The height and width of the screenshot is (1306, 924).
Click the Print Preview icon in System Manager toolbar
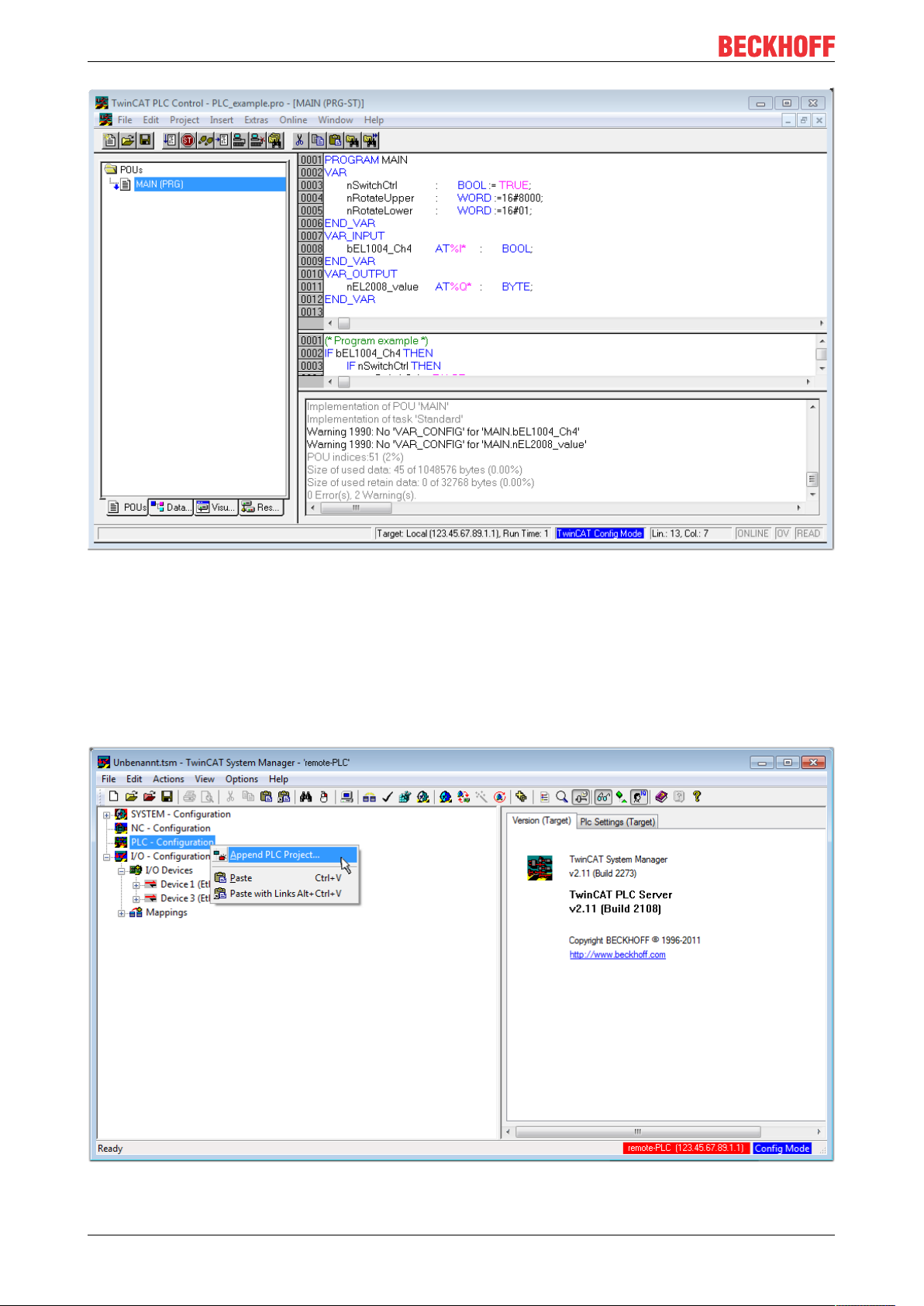click(207, 797)
